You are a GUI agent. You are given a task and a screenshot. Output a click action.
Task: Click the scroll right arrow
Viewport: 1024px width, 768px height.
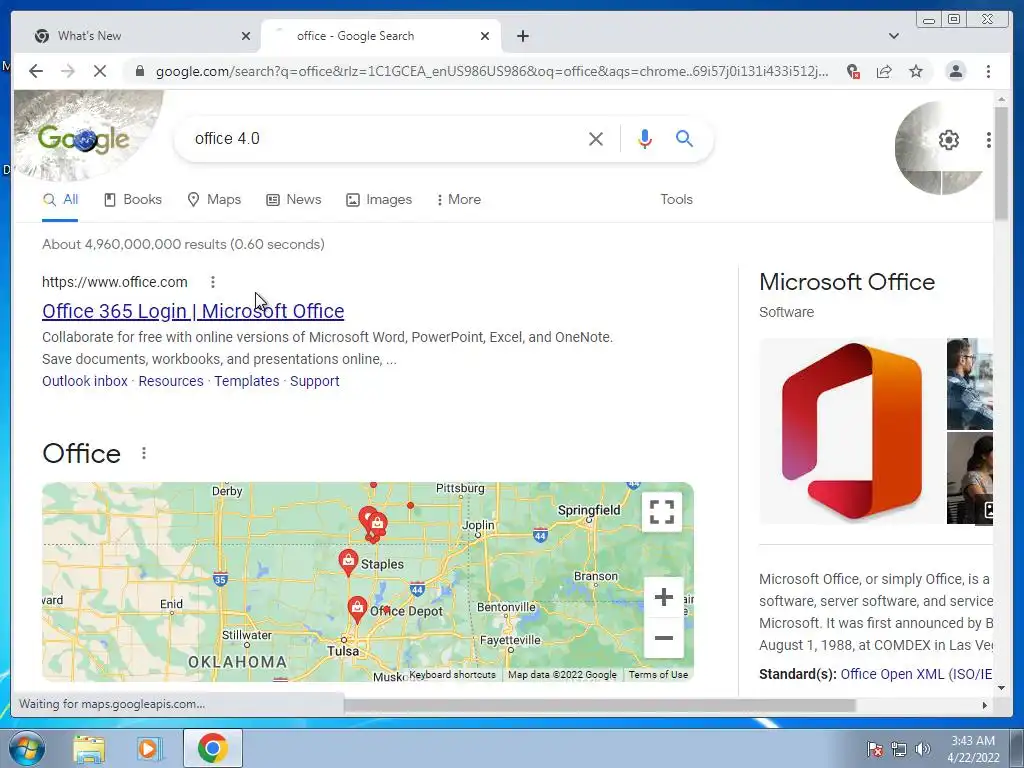(984, 705)
